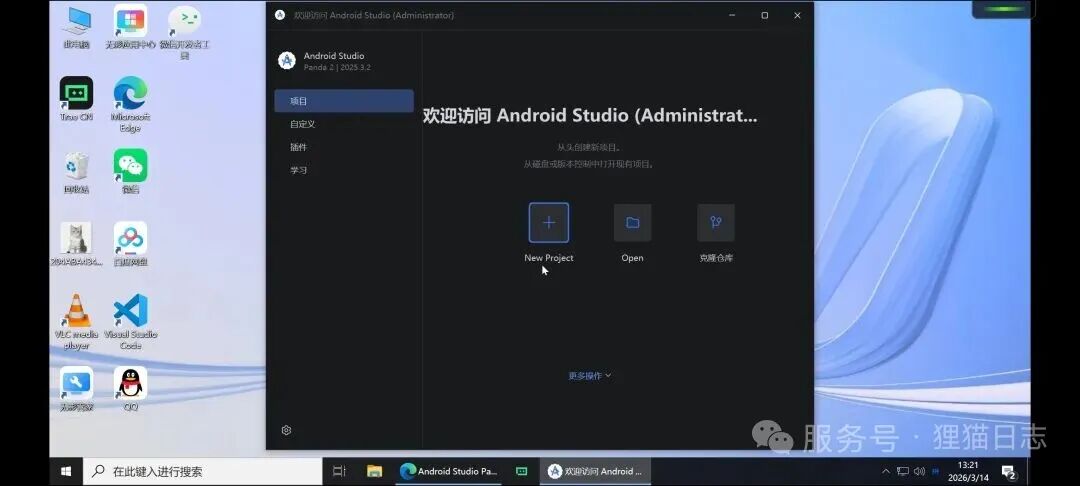Image resolution: width=1080 pixels, height=486 pixels.
Task: Click the Windows Start button
Action: coord(66,472)
